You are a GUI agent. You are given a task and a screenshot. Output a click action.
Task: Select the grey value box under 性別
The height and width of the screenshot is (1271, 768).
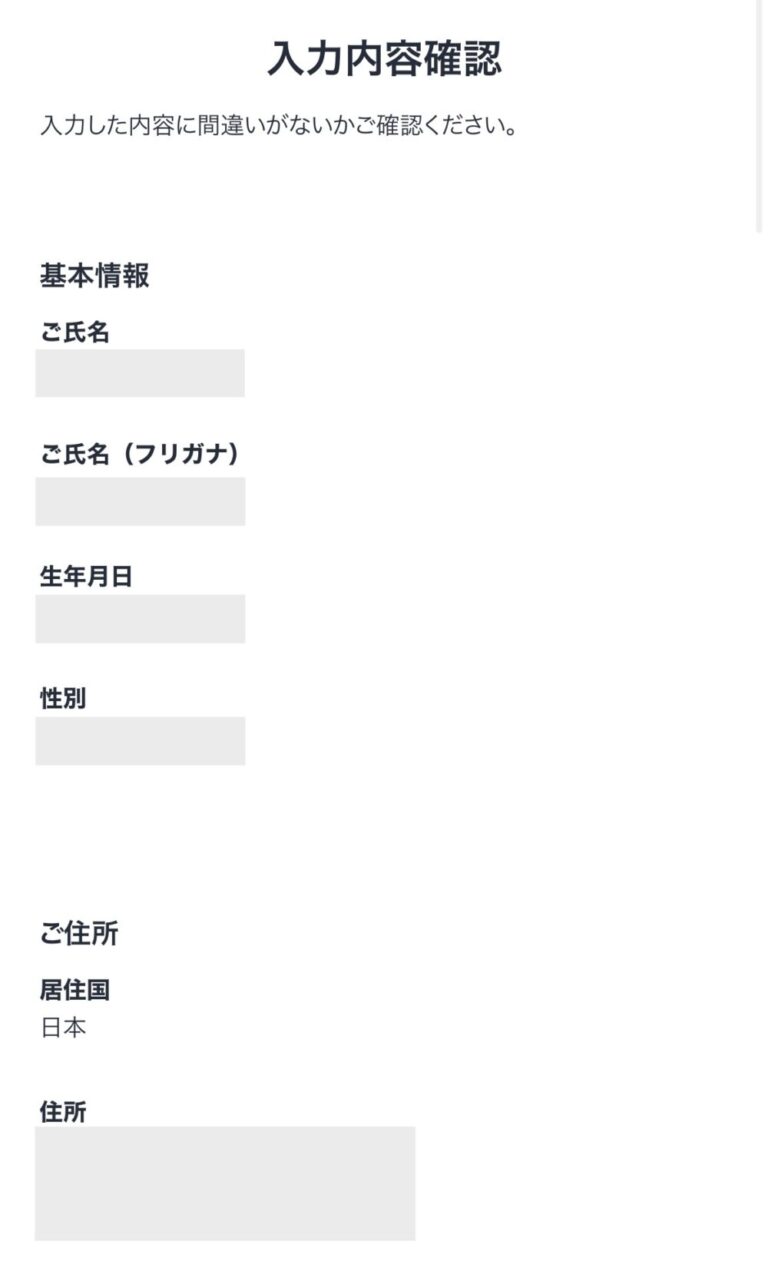click(140, 741)
